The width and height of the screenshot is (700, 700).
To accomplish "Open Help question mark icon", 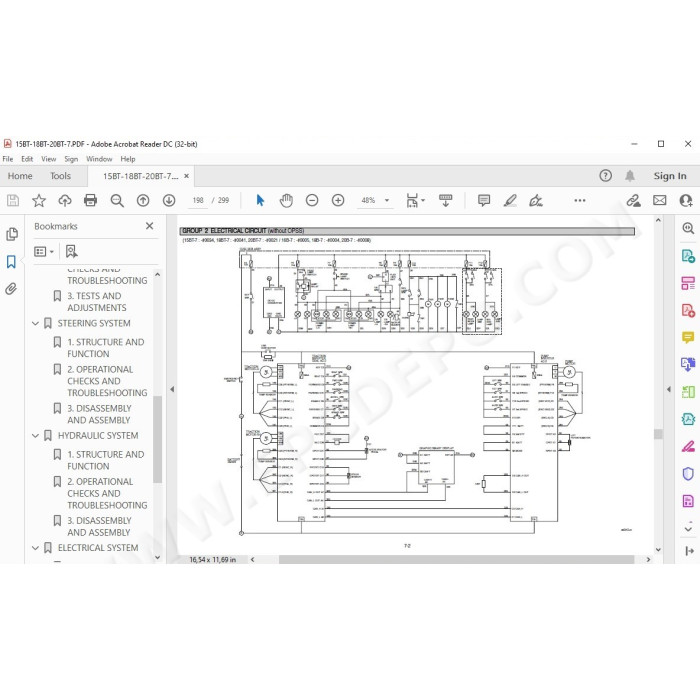I will [x=605, y=176].
